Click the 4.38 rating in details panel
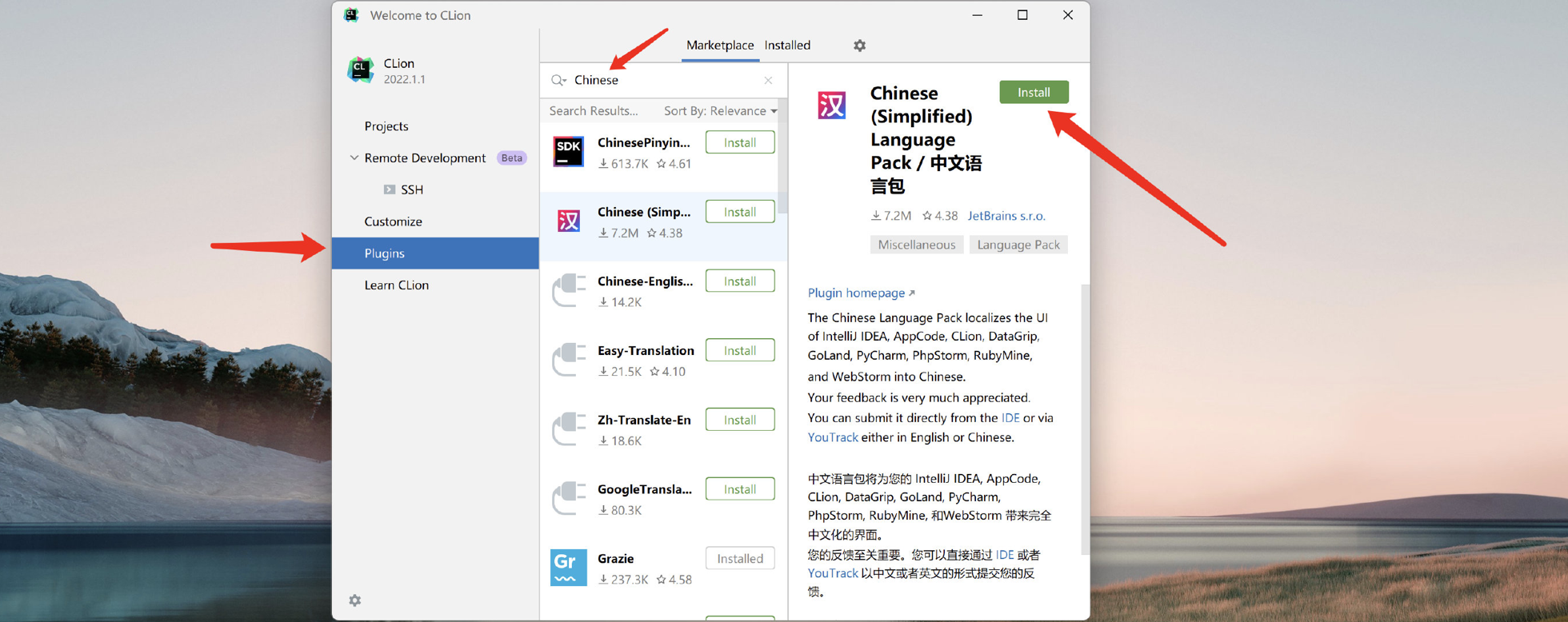Screen dimensions: 1568x622 point(940,216)
